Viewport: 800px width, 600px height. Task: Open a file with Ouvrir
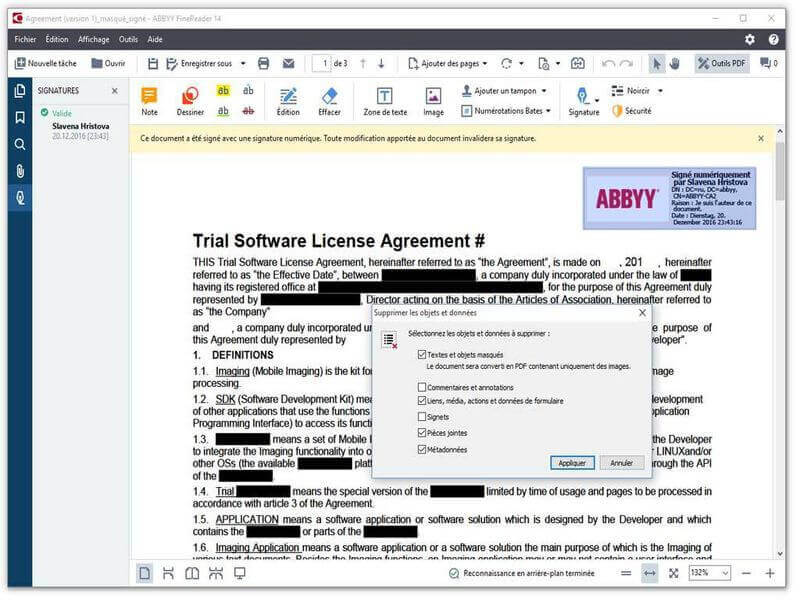click(x=108, y=63)
